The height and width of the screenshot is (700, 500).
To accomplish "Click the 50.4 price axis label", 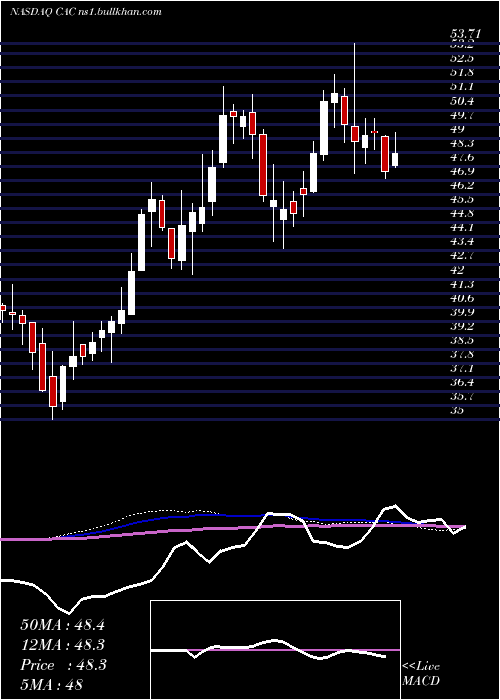I will [464, 101].
